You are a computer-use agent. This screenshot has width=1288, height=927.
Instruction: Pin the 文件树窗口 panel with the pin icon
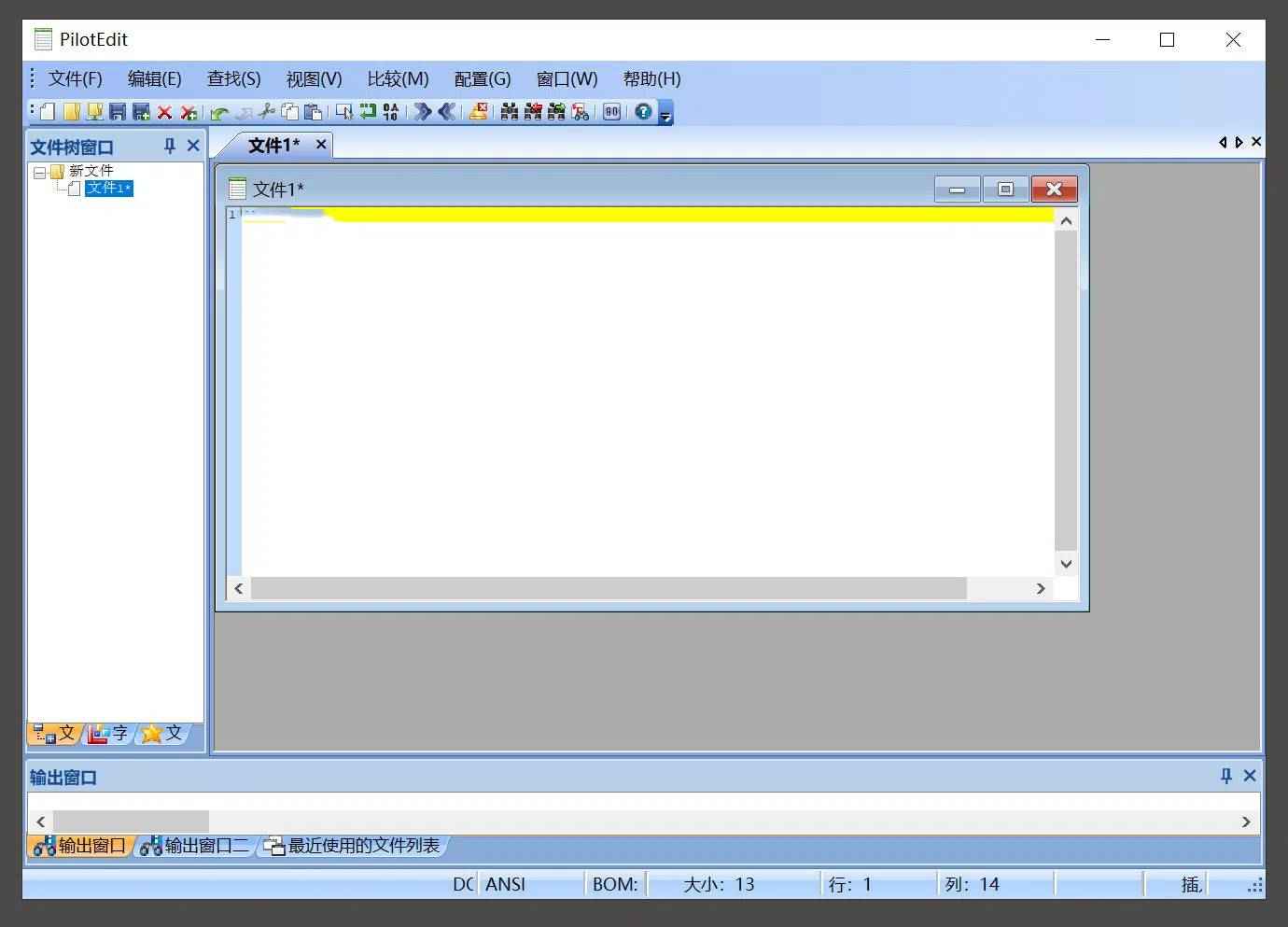click(x=169, y=145)
